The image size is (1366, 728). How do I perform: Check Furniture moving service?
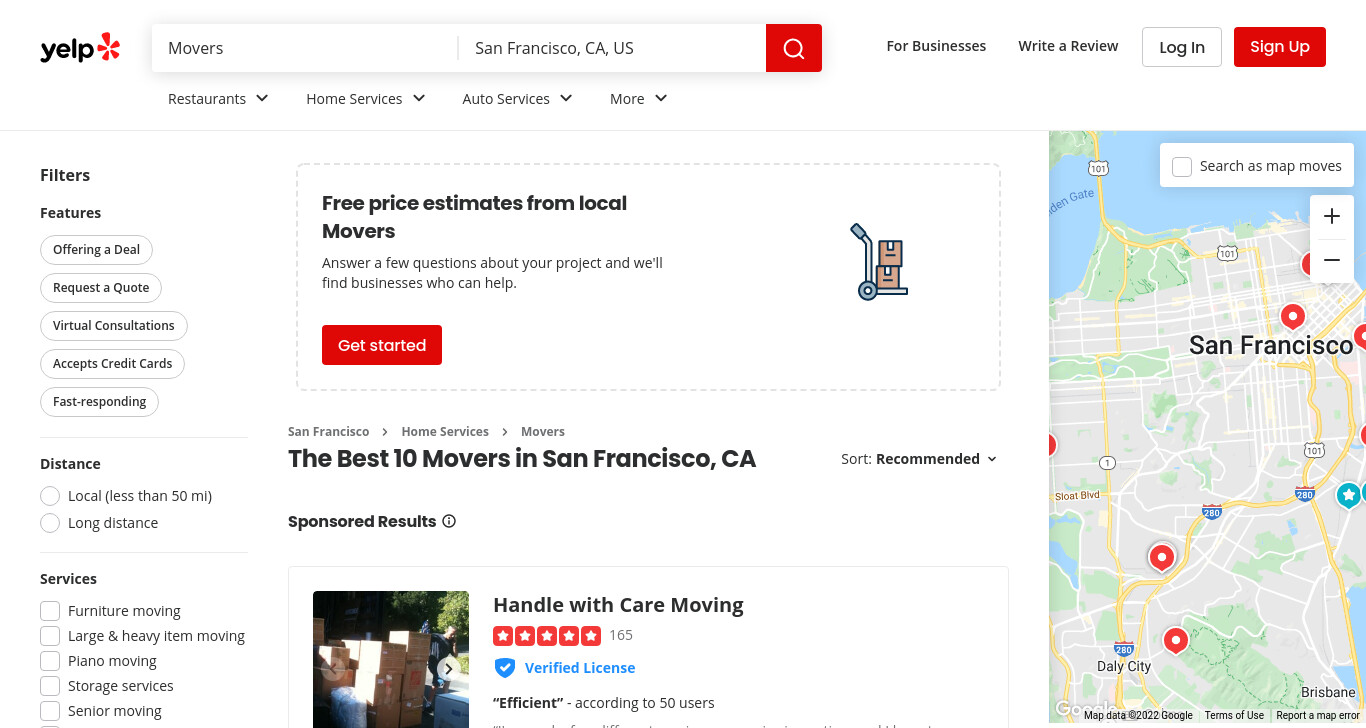tap(50, 611)
